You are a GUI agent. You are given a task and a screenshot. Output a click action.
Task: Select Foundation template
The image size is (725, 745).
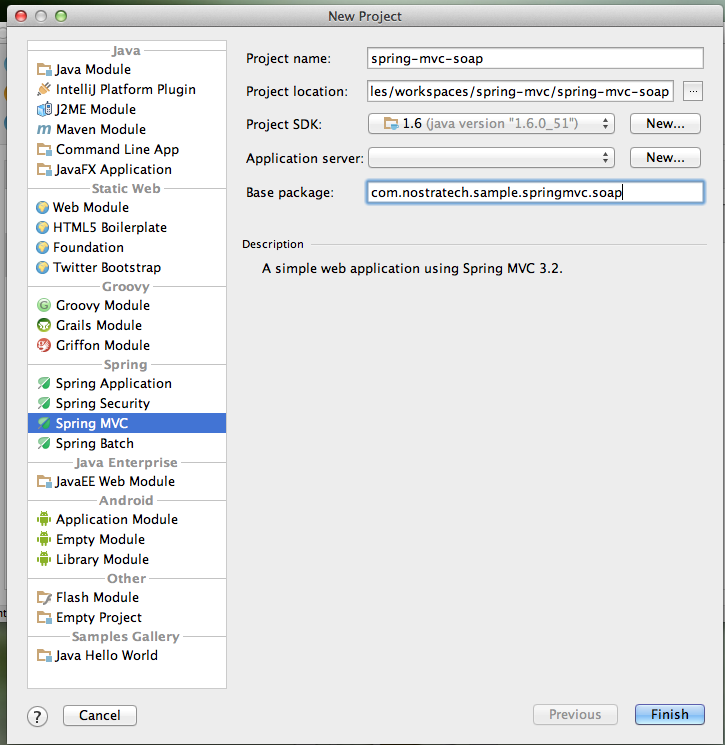(127, 247)
